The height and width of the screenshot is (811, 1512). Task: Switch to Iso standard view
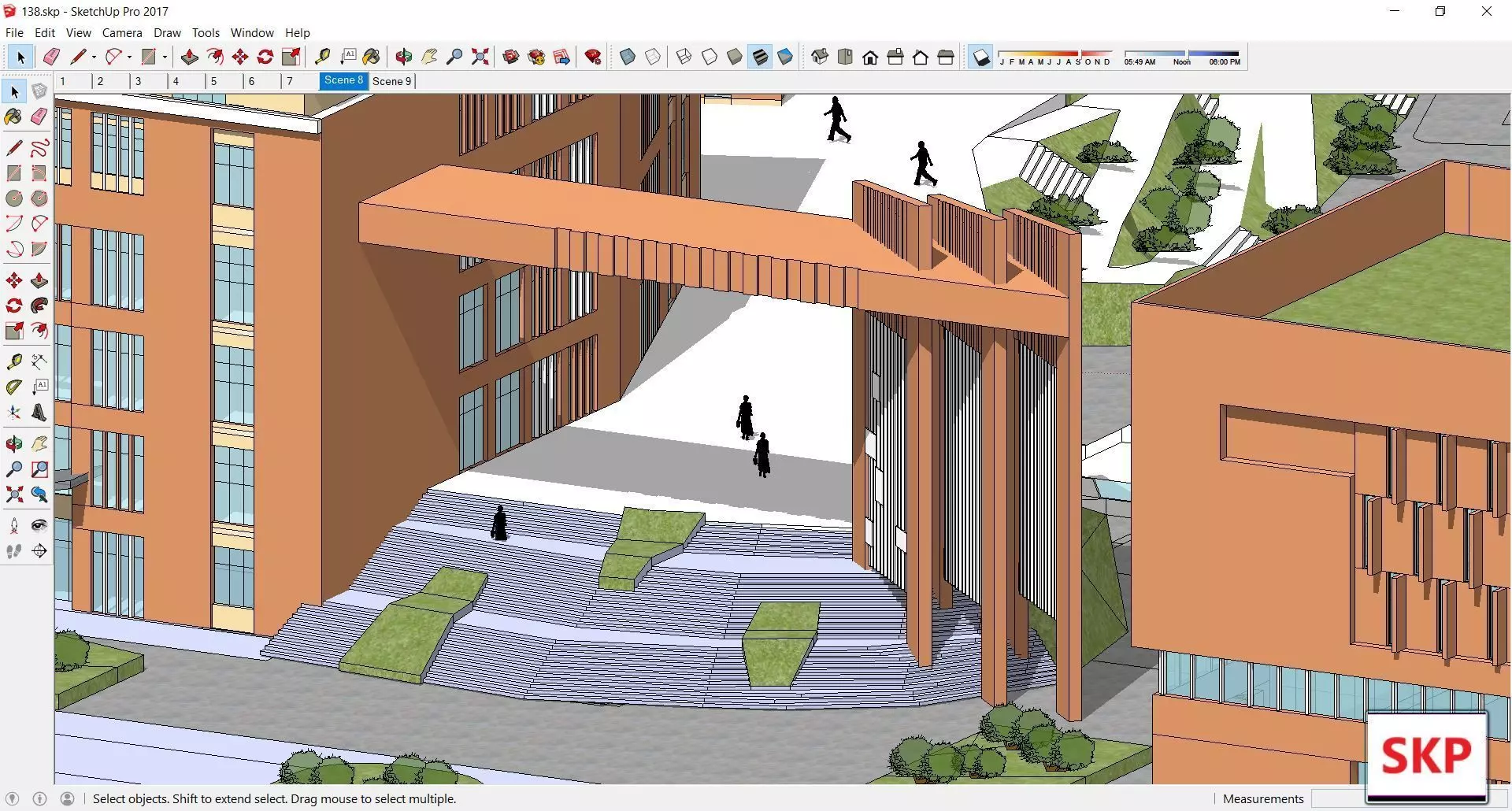(x=820, y=57)
